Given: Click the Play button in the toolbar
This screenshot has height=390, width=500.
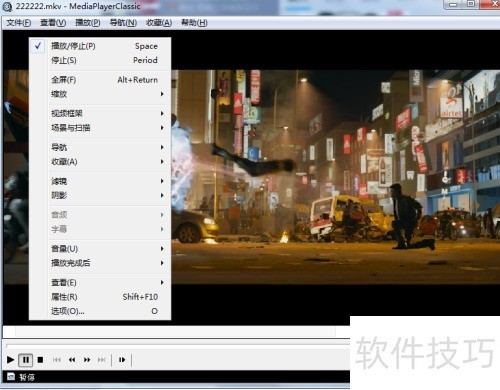Looking at the screenshot, I should point(10,360).
